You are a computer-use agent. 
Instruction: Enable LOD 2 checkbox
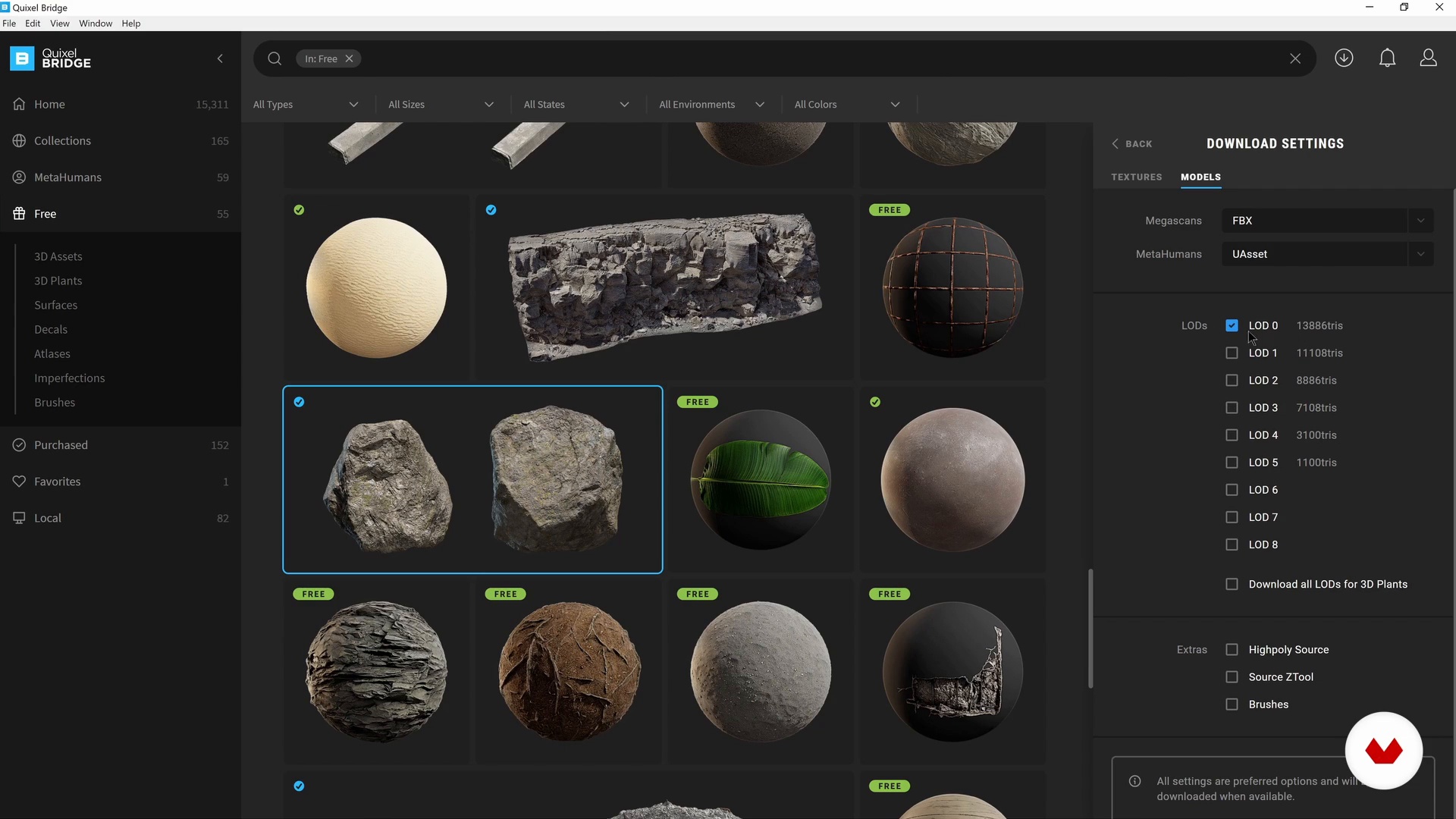pyautogui.click(x=1232, y=380)
